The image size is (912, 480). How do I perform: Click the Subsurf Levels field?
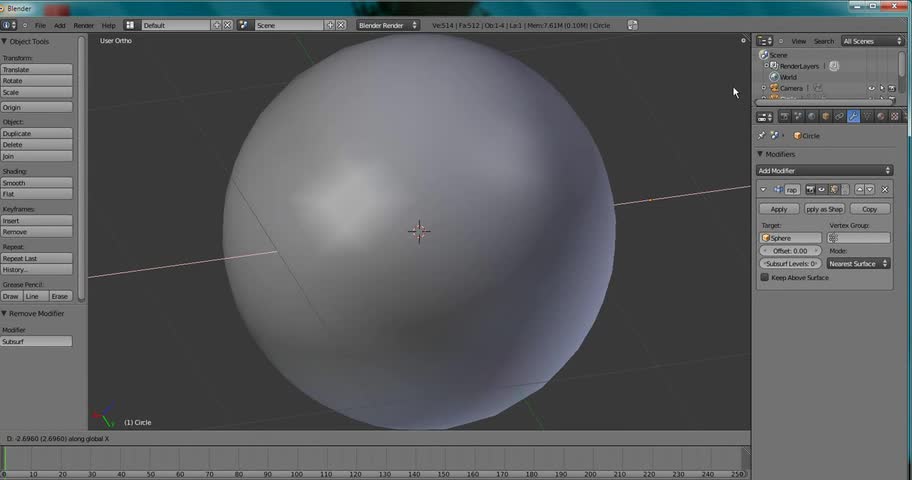pos(790,264)
